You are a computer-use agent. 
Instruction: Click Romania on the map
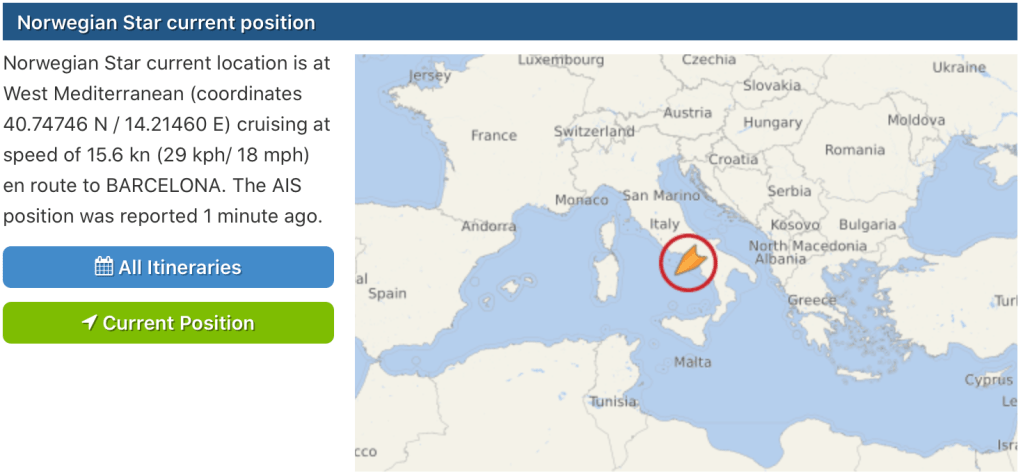(x=854, y=150)
